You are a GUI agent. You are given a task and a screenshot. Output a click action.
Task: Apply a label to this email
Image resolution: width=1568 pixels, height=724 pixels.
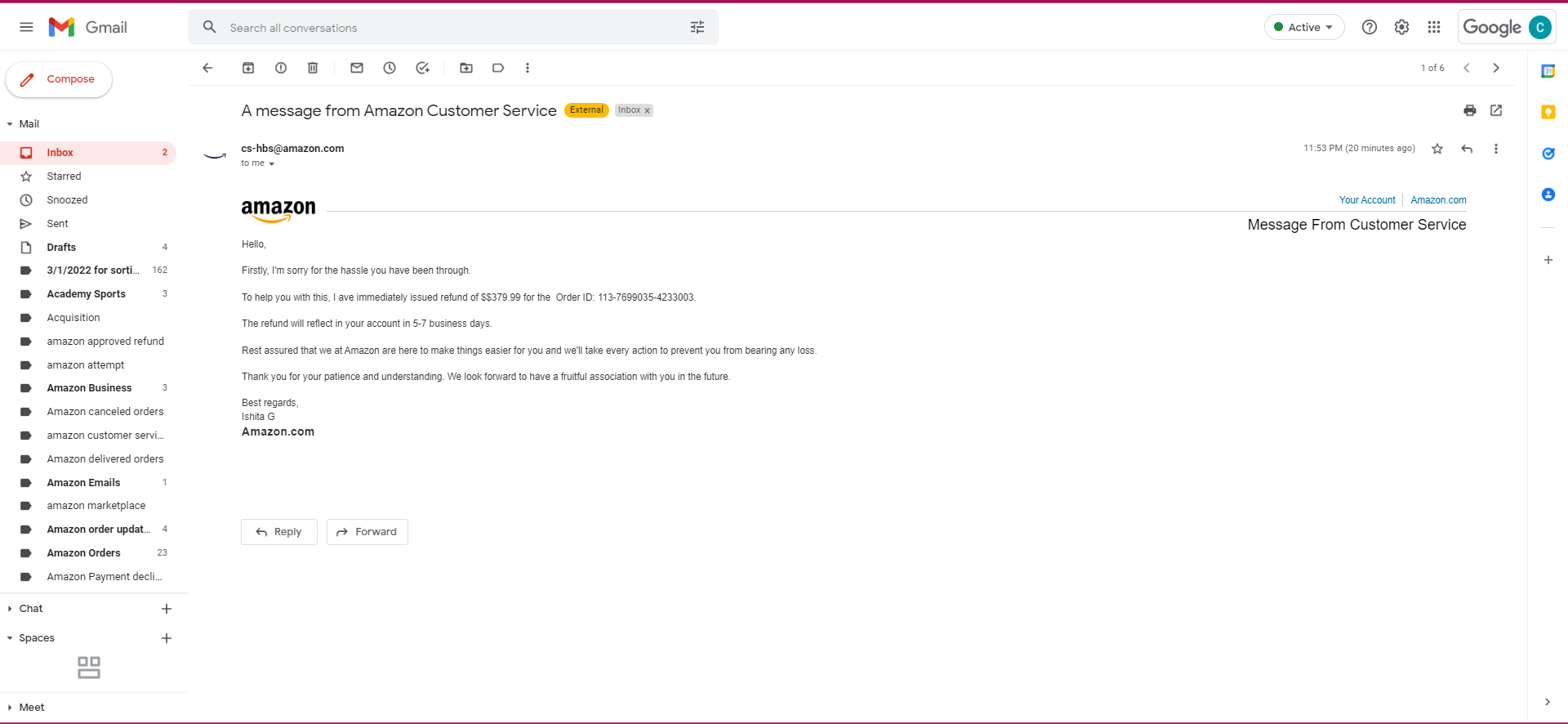[498, 68]
